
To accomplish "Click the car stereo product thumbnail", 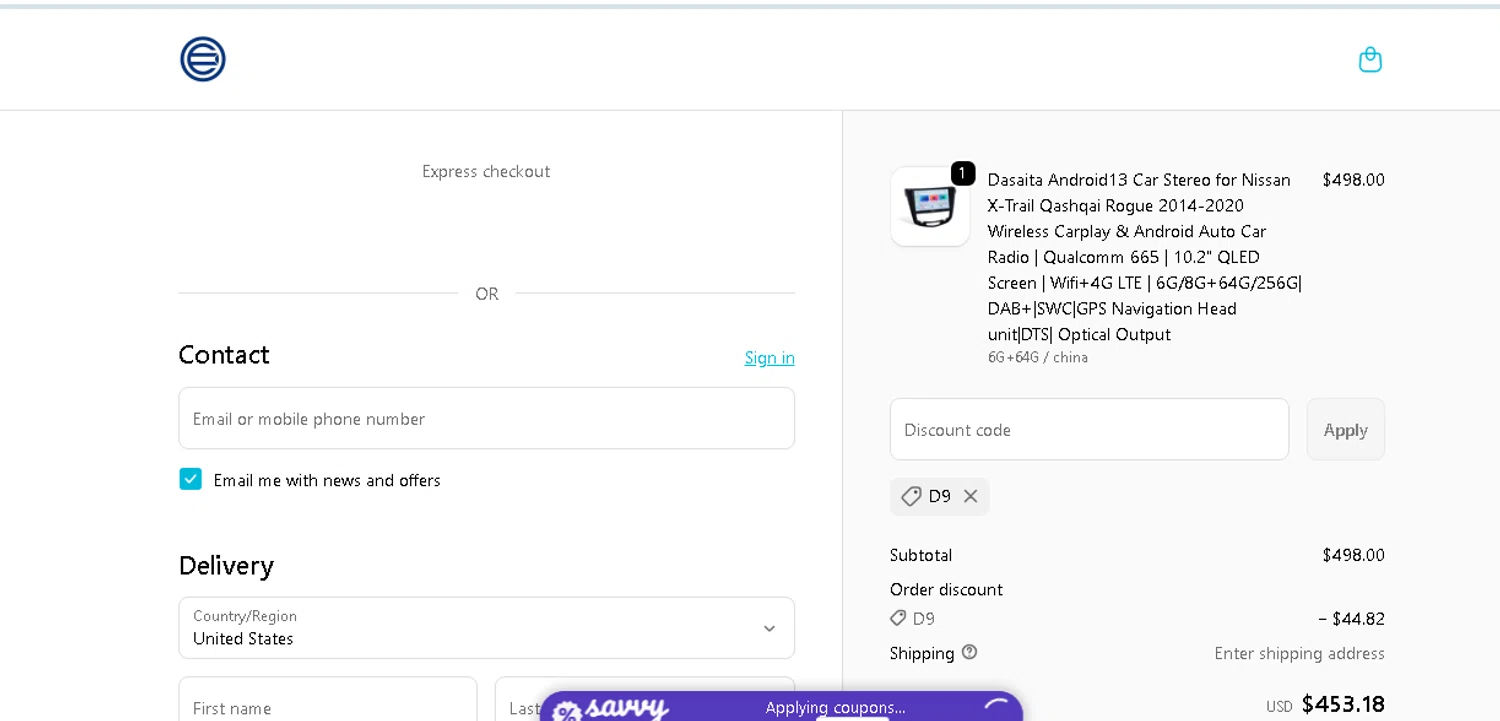I will [930, 206].
